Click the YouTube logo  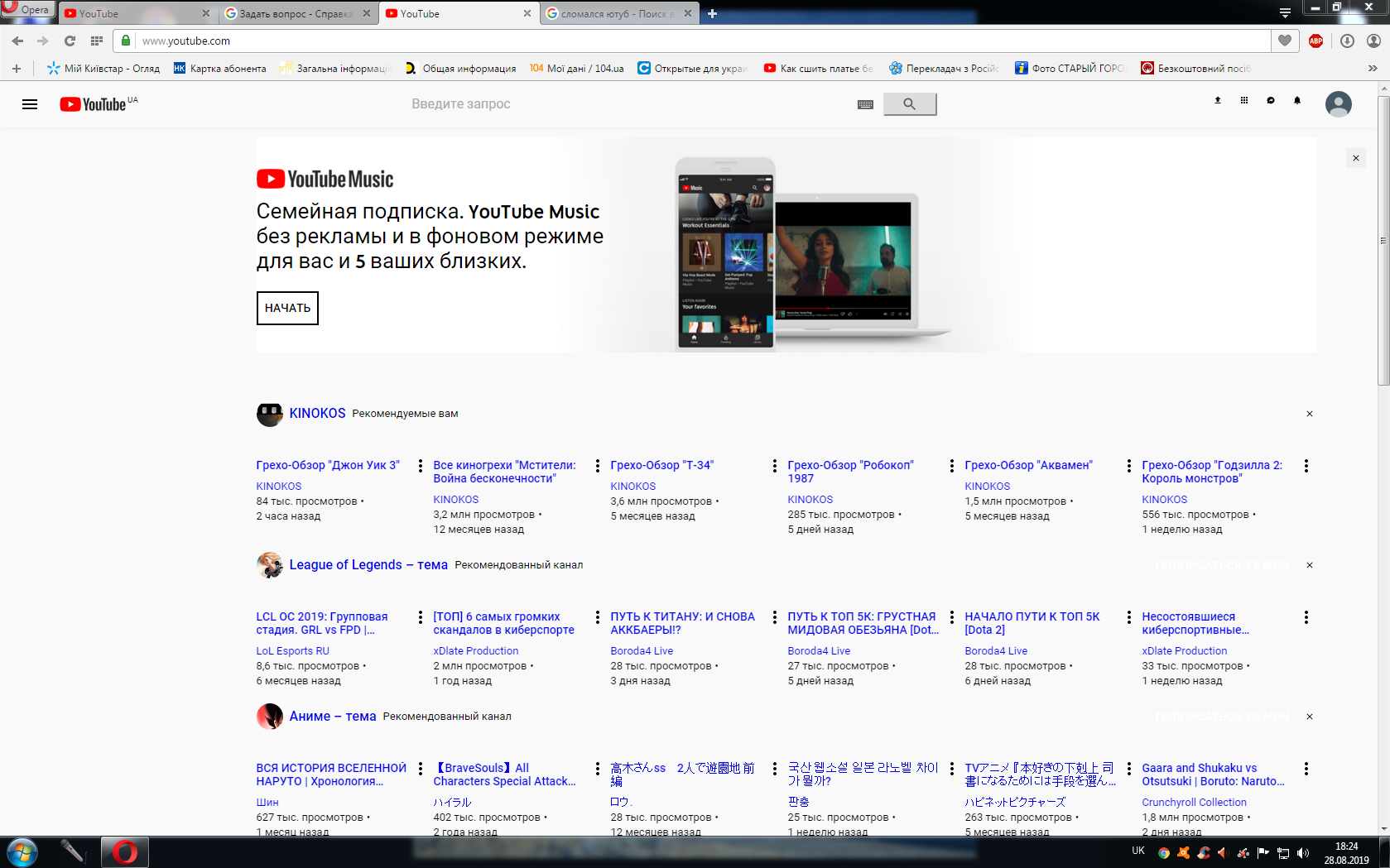click(x=93, y=104)
